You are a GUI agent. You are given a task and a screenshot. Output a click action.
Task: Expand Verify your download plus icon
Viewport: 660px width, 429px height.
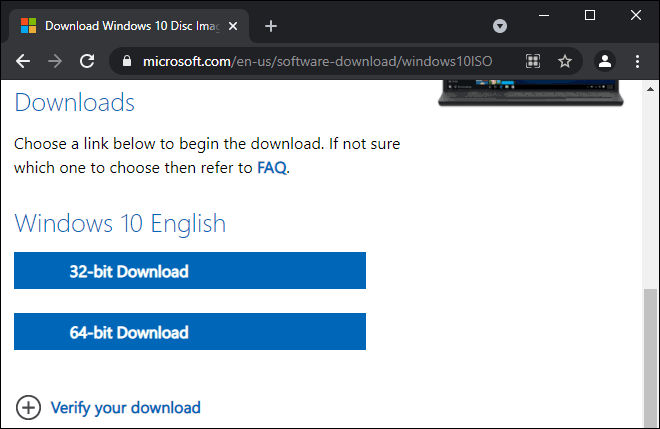(x=28, y=408)
